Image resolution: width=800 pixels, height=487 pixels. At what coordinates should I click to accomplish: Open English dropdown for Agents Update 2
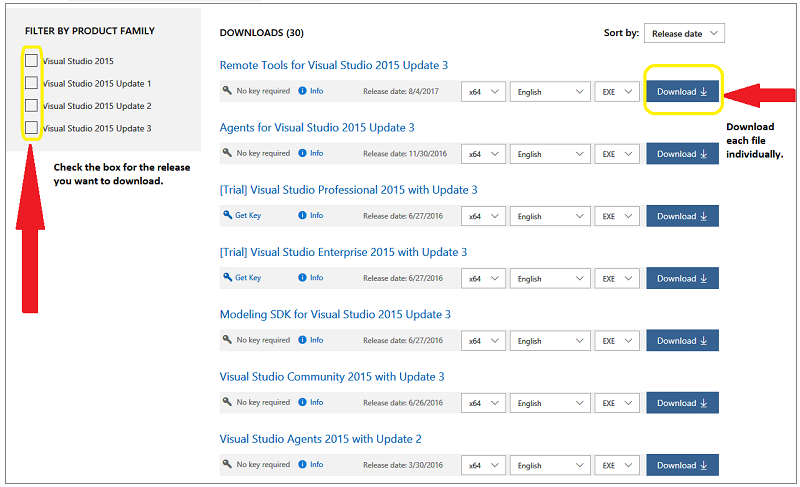(x=550, y=465)
